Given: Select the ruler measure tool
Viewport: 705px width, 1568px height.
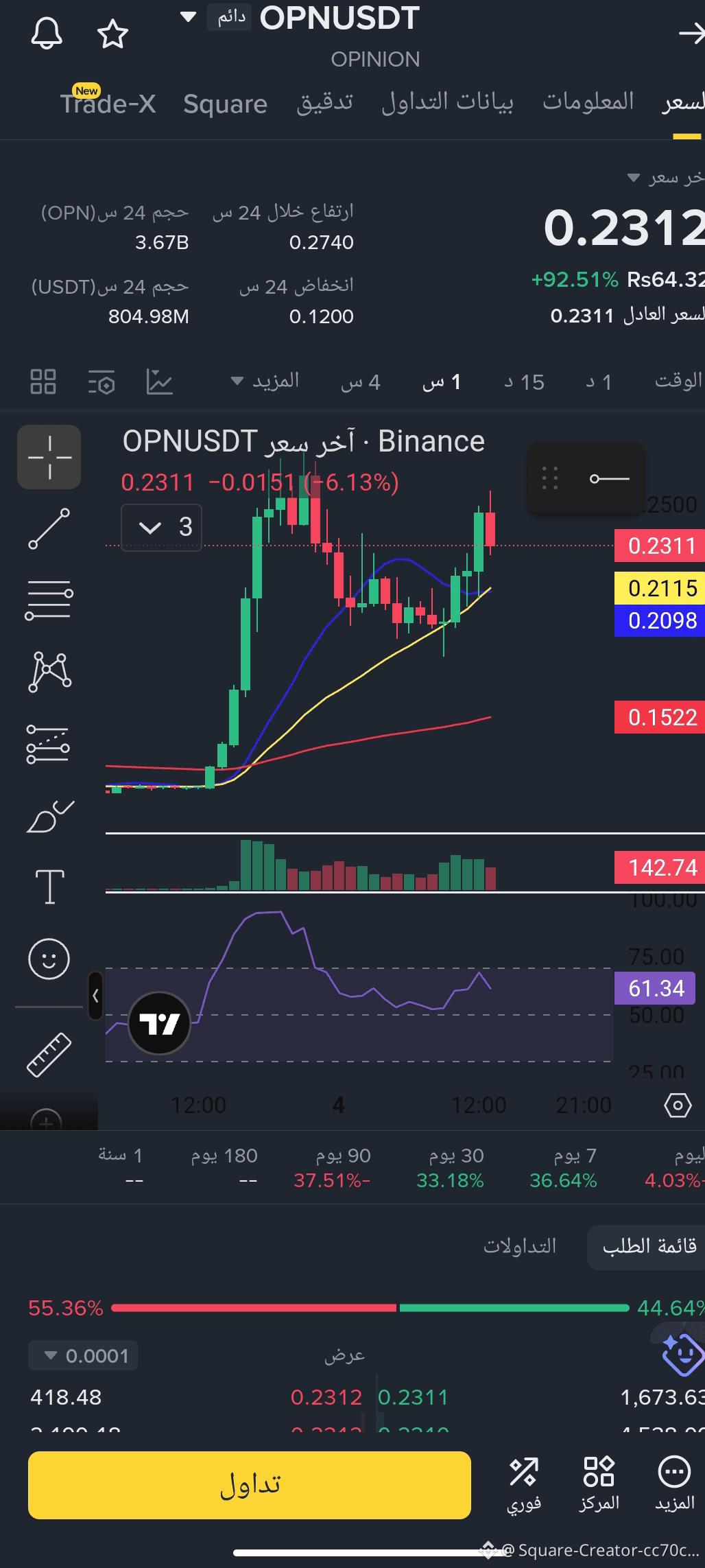Looking at the screenshot, I should (49, 1054).
